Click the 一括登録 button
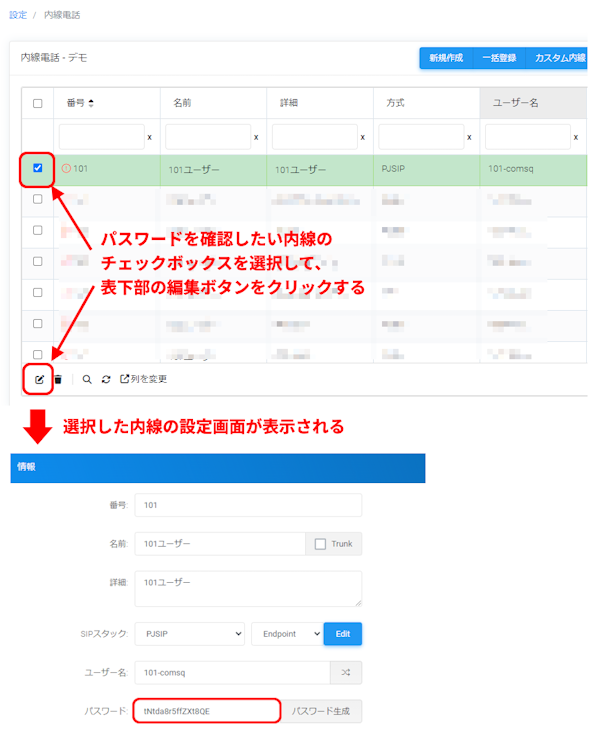Image resolution: width=600 pixels, height=733 pixels. 499,58
